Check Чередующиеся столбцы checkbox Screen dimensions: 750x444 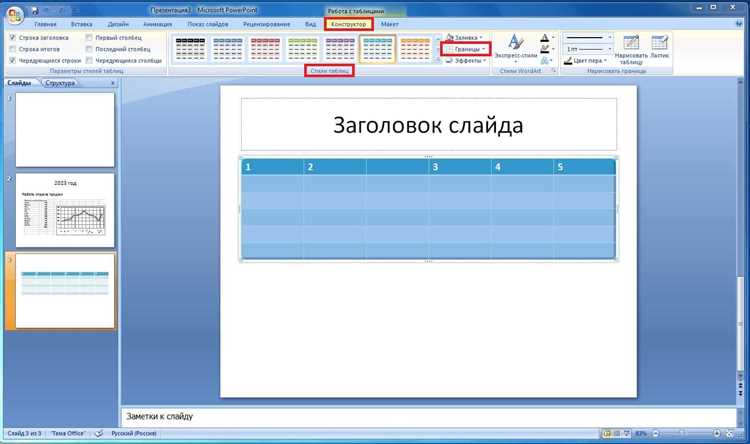pos(89,61)
